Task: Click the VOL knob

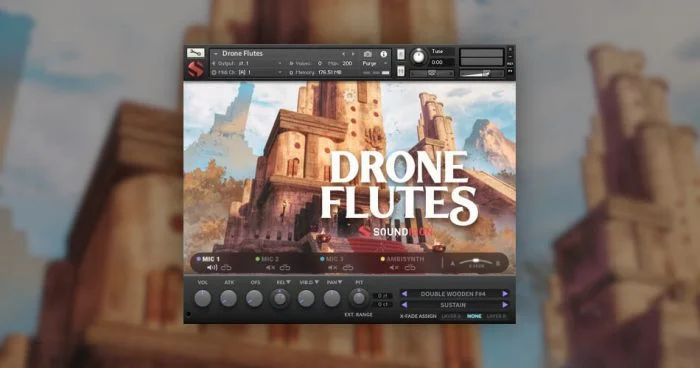Action: [x=202, y=298]
